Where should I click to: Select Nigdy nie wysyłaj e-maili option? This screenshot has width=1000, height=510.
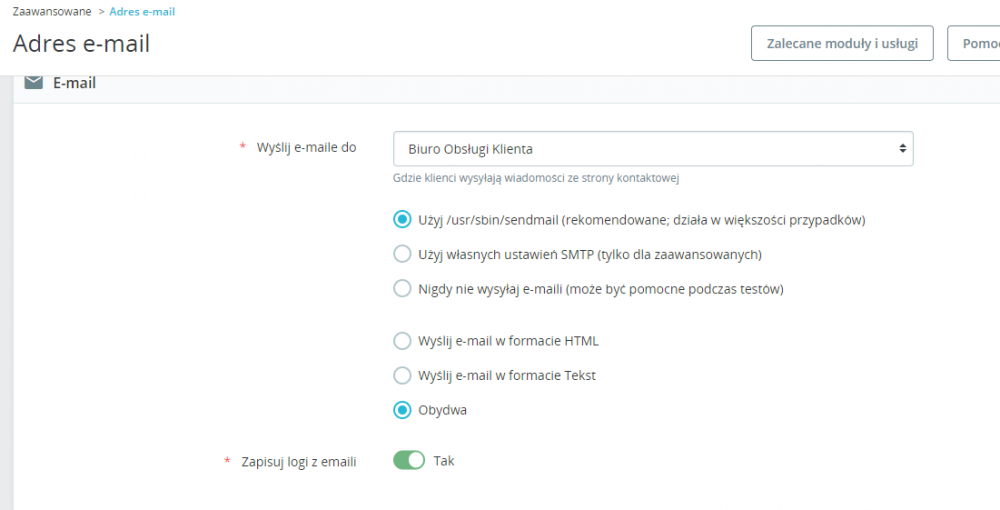coord(402,289)
